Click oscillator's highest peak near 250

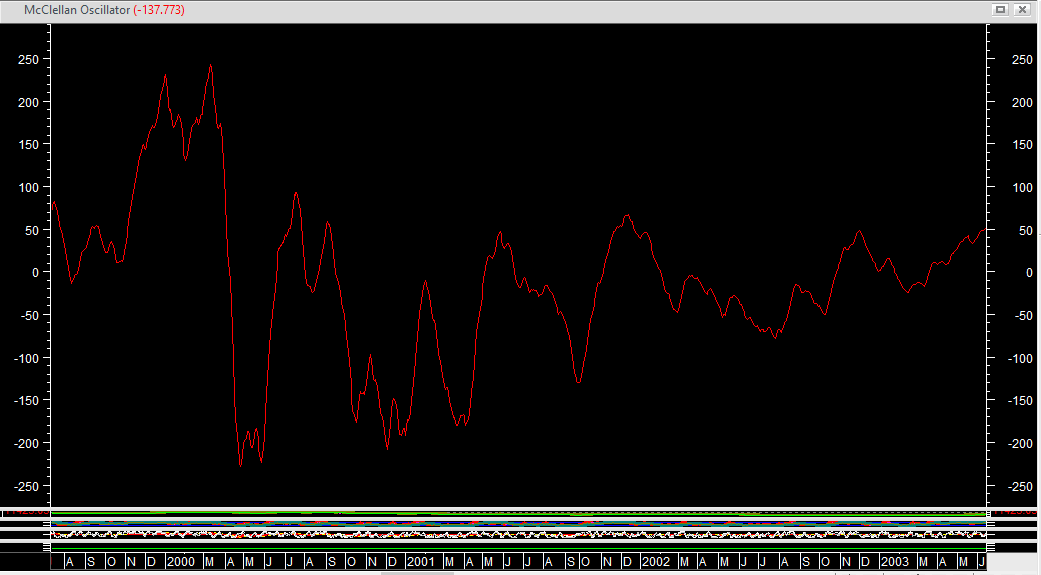click(x=210, y=66)
